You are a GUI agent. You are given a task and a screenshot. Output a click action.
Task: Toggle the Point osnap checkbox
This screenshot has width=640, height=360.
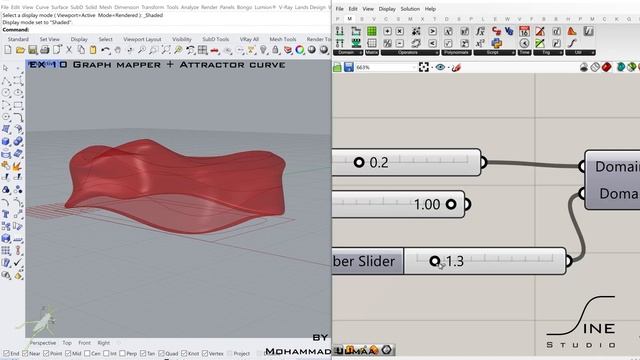(46, 353)
